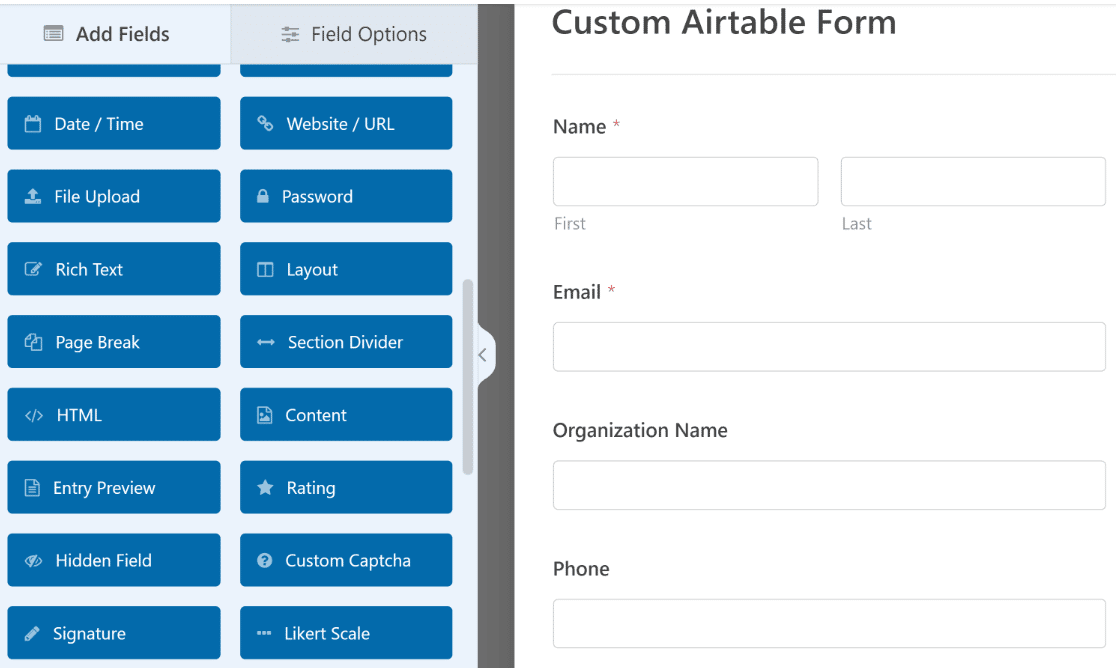Viewport: 1116px width, 668px height.
Task: Click the HTML code brackets icon
Action: pos(33,415)
